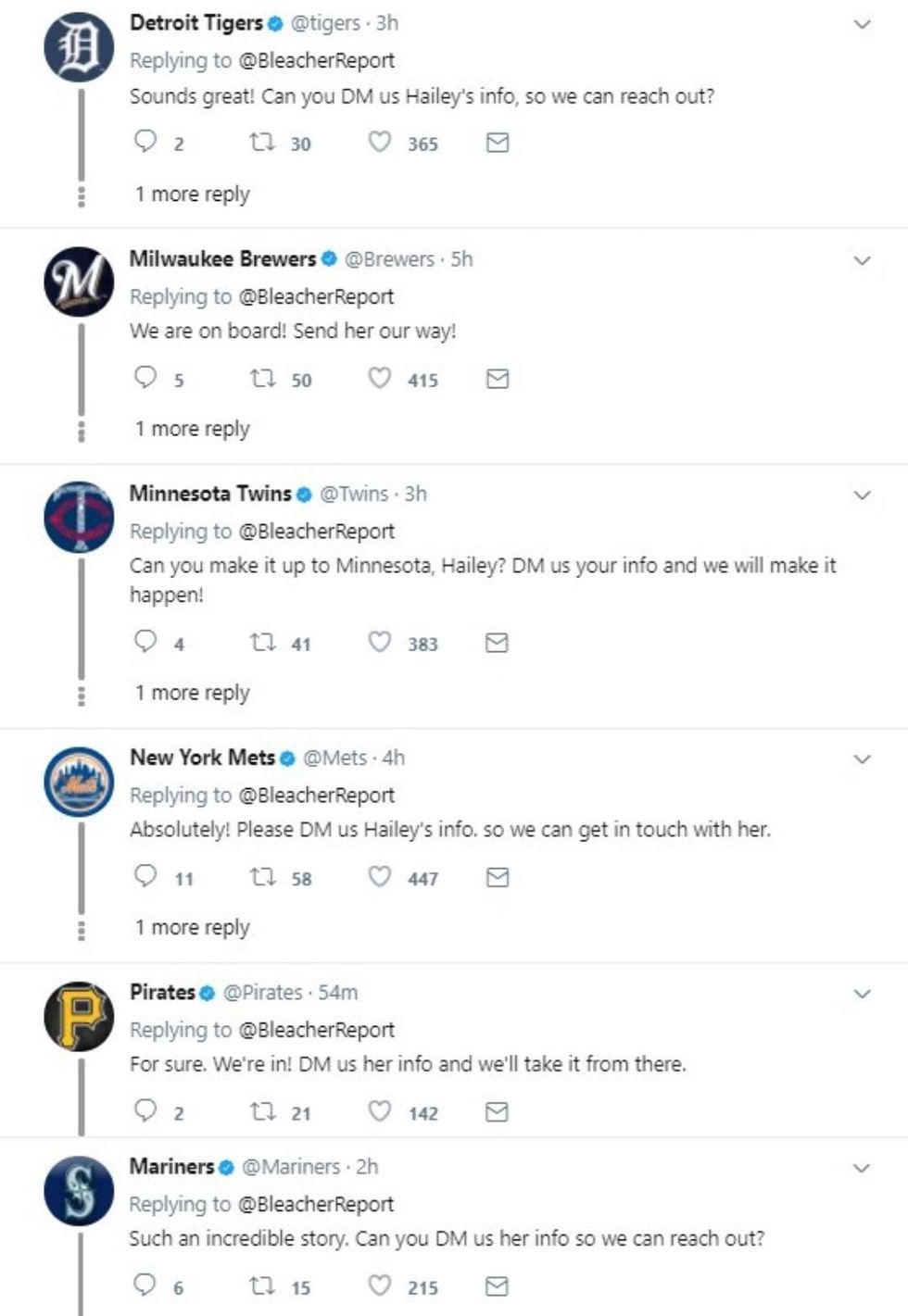Reply to the Detroit Tigers tweet
Viewport: 908px width, 1316px height.
click(x=145, y=142)
